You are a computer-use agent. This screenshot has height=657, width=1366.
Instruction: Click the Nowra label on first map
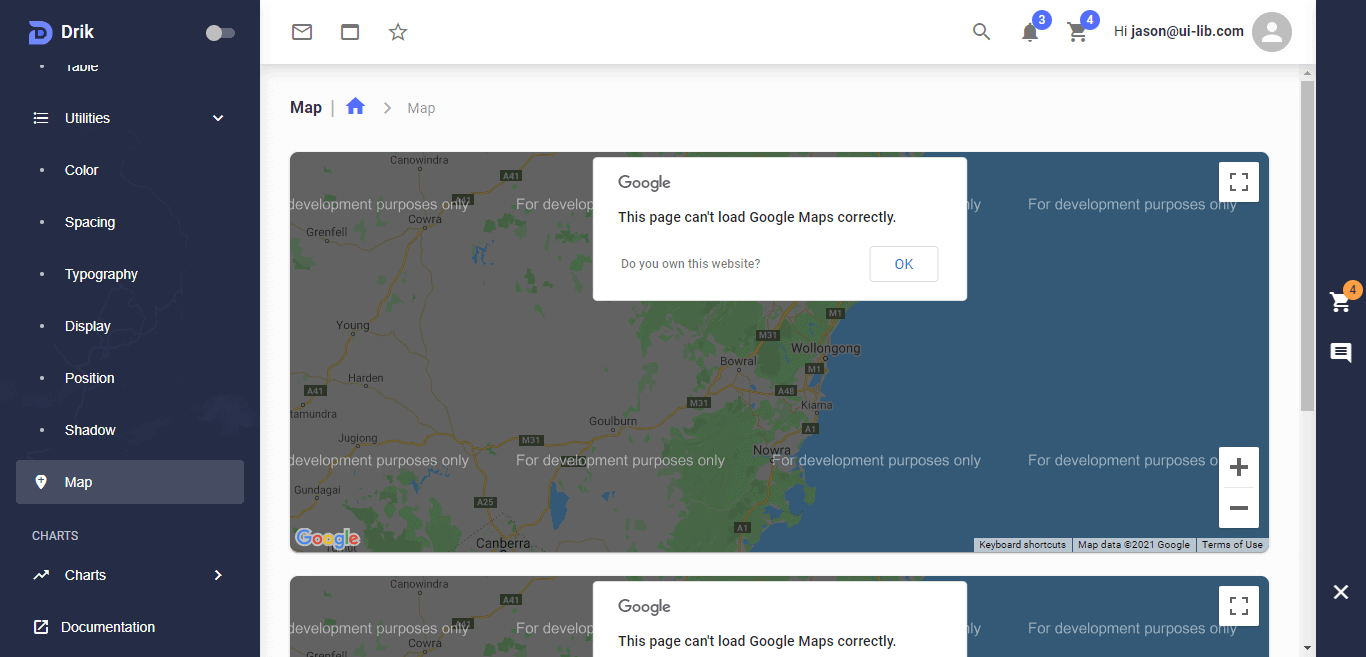[x=772, y=450]
